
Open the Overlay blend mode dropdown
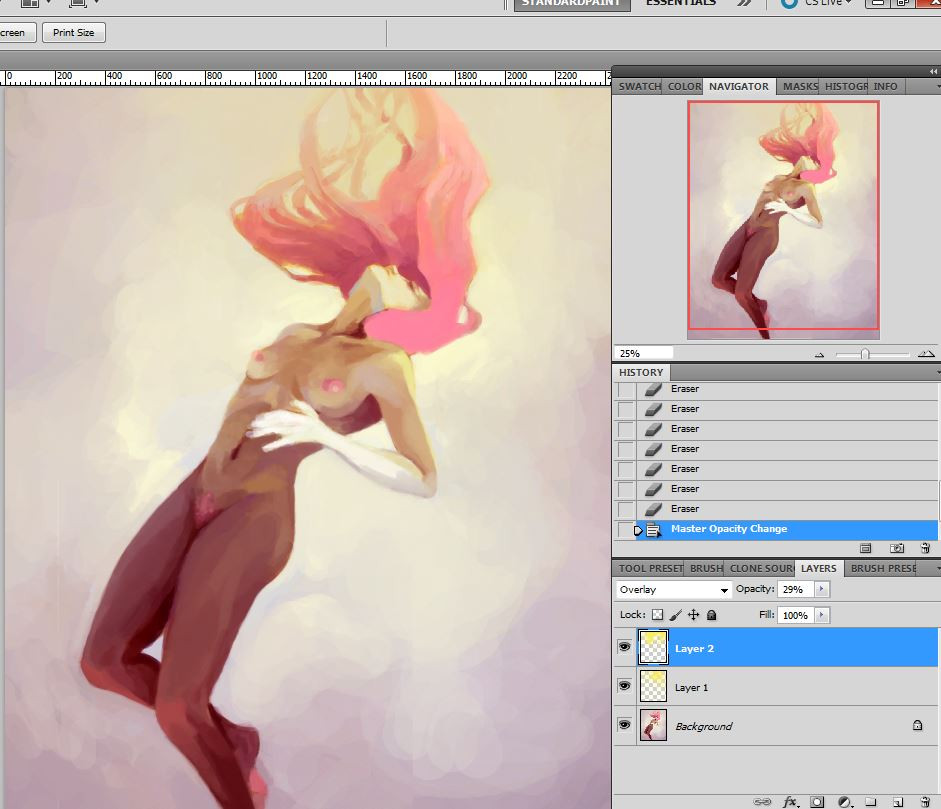[673, 590]
